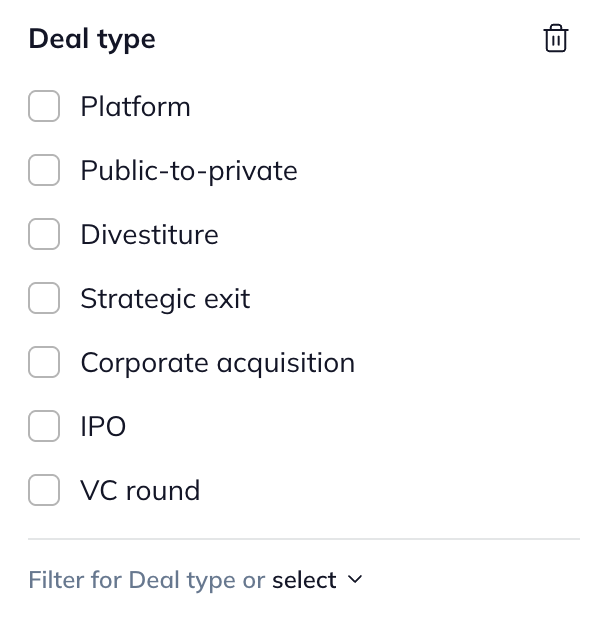608x618 pixels.
Task: Click the Platform label text
Action: click(x=135, y=107)
